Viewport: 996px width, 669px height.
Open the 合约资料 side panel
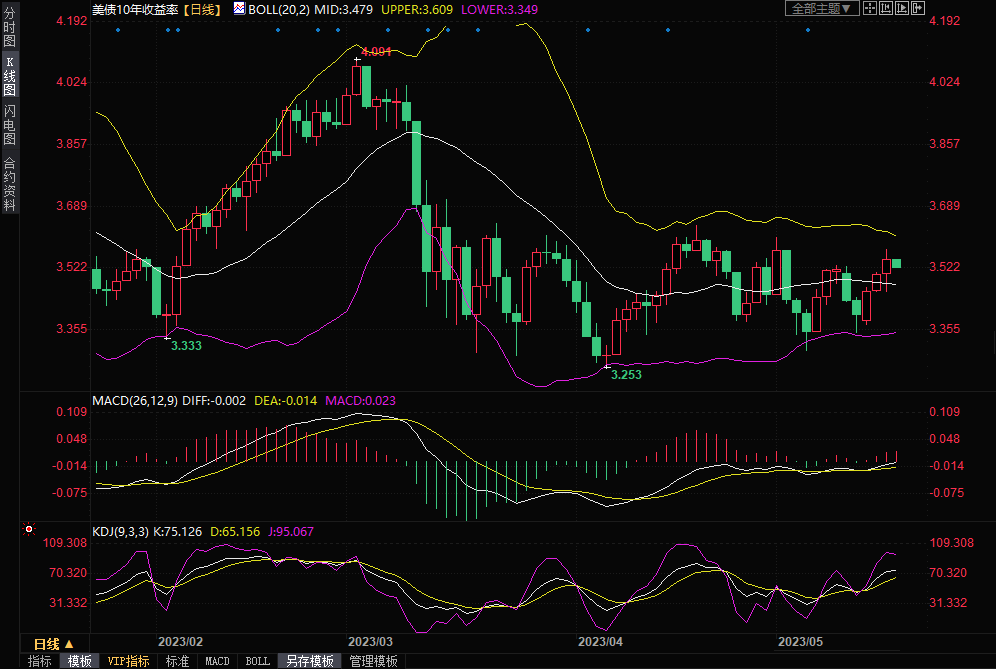pos(9,183)
